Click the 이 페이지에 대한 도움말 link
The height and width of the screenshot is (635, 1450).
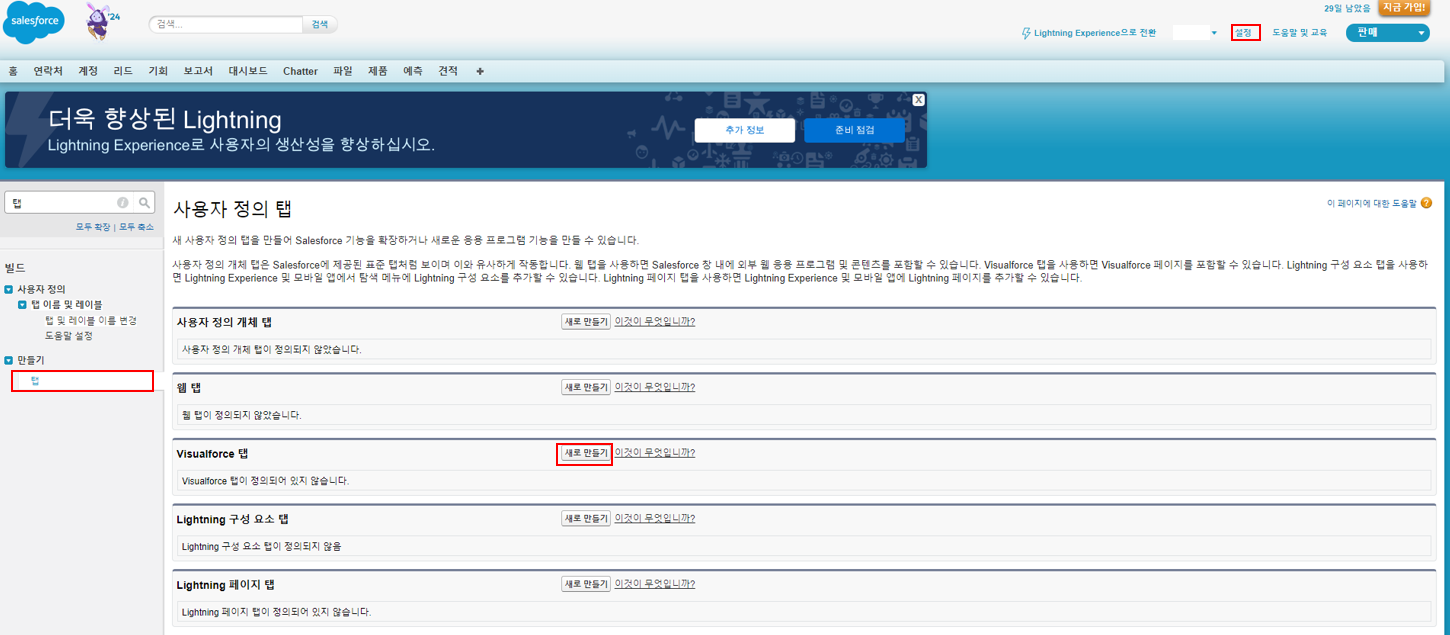1372,203
